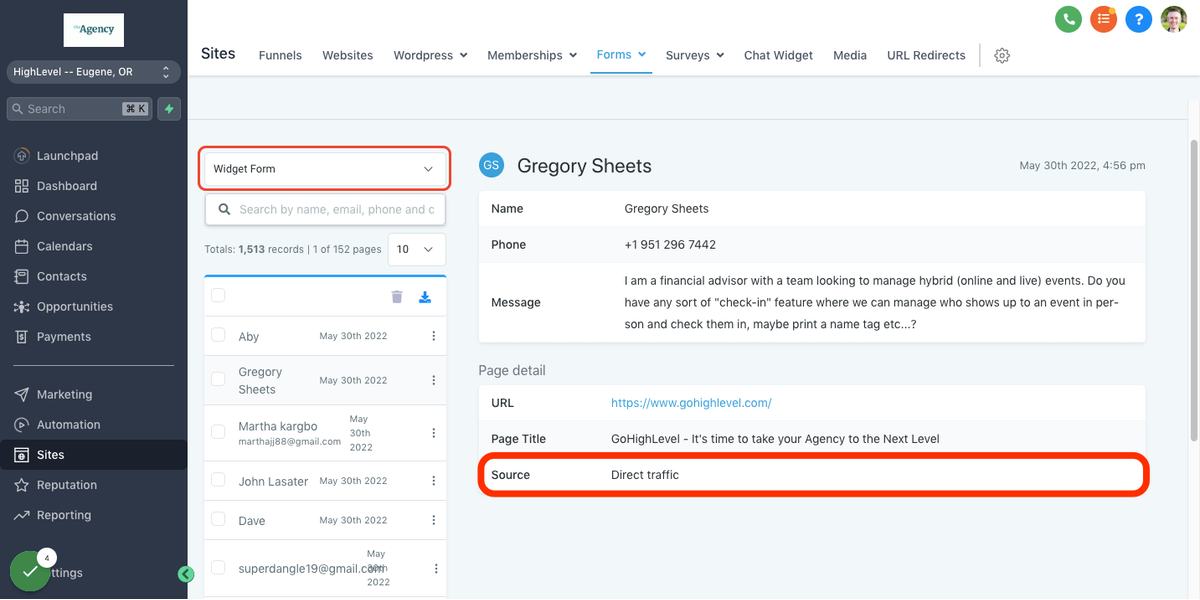Open the three-dot menu for Martha kargbo
The image size is (1200, 600).
434,433
